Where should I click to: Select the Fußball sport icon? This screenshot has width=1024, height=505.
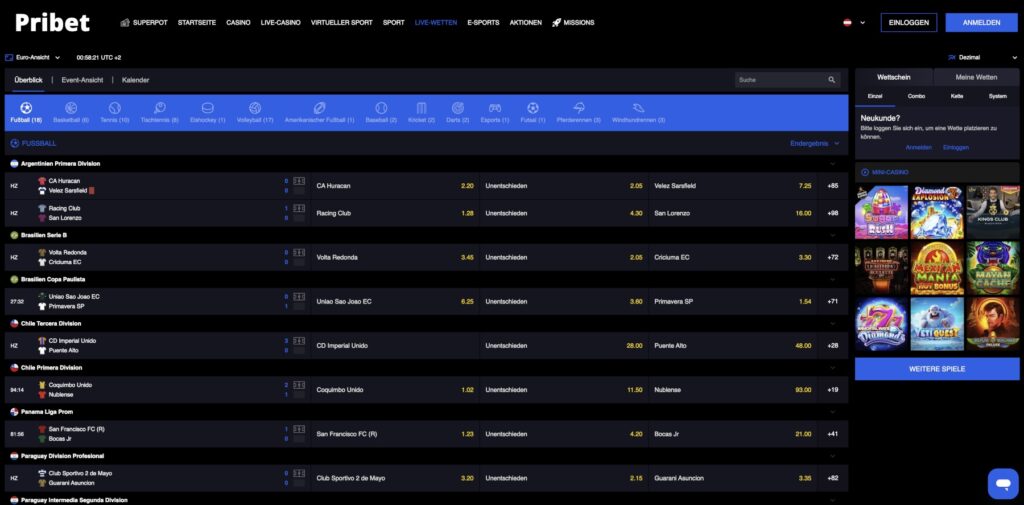pos(26,108)
